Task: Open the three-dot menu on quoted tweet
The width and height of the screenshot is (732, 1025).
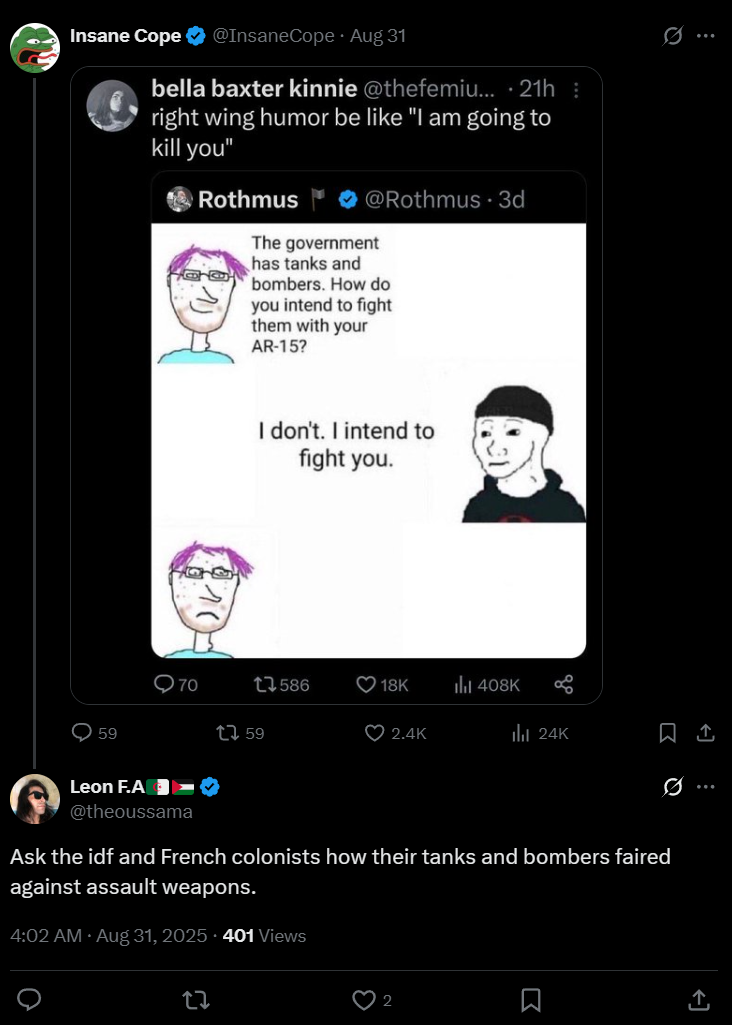Action: (575, 91)
